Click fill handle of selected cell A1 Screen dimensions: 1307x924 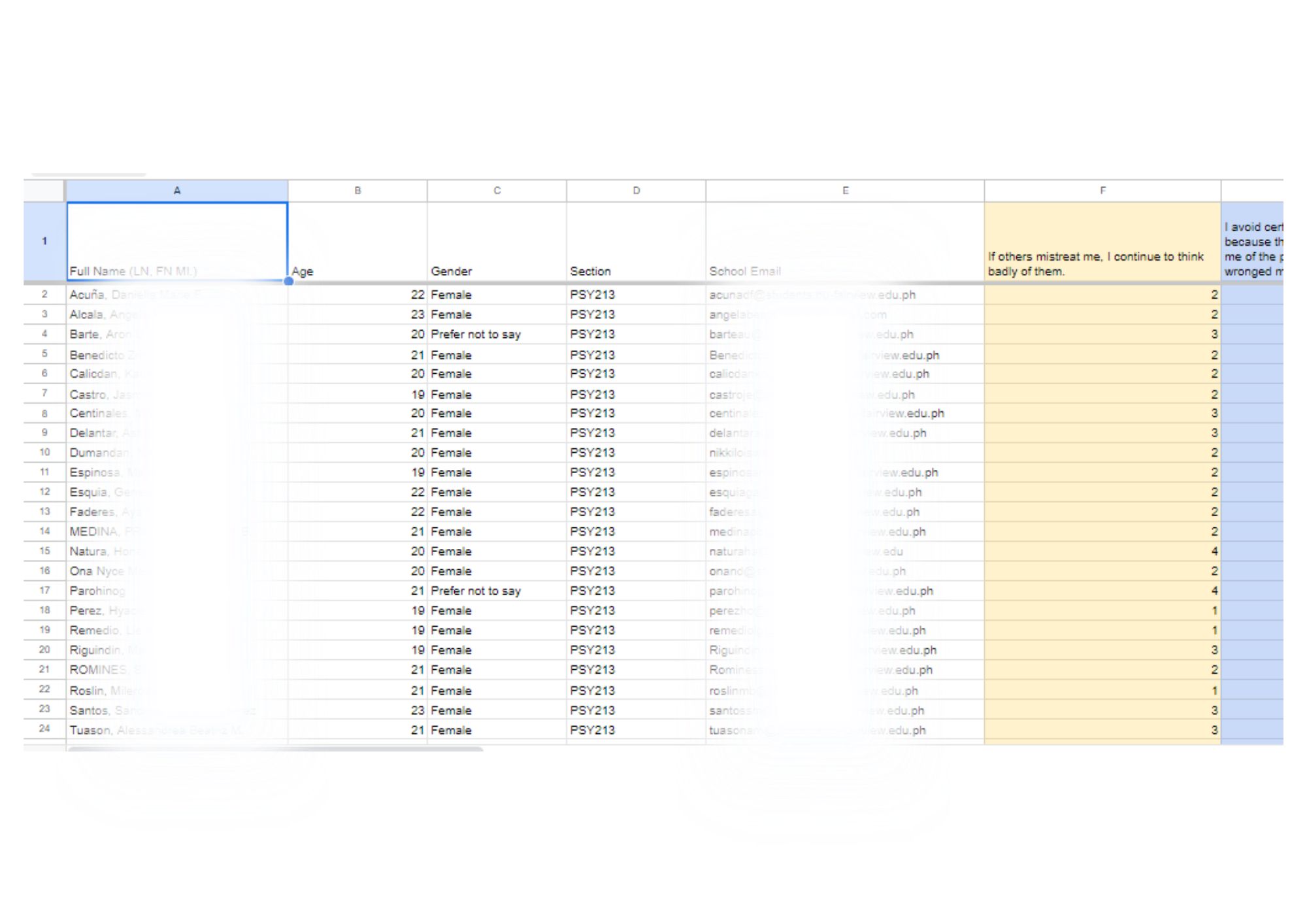[288, 281]
